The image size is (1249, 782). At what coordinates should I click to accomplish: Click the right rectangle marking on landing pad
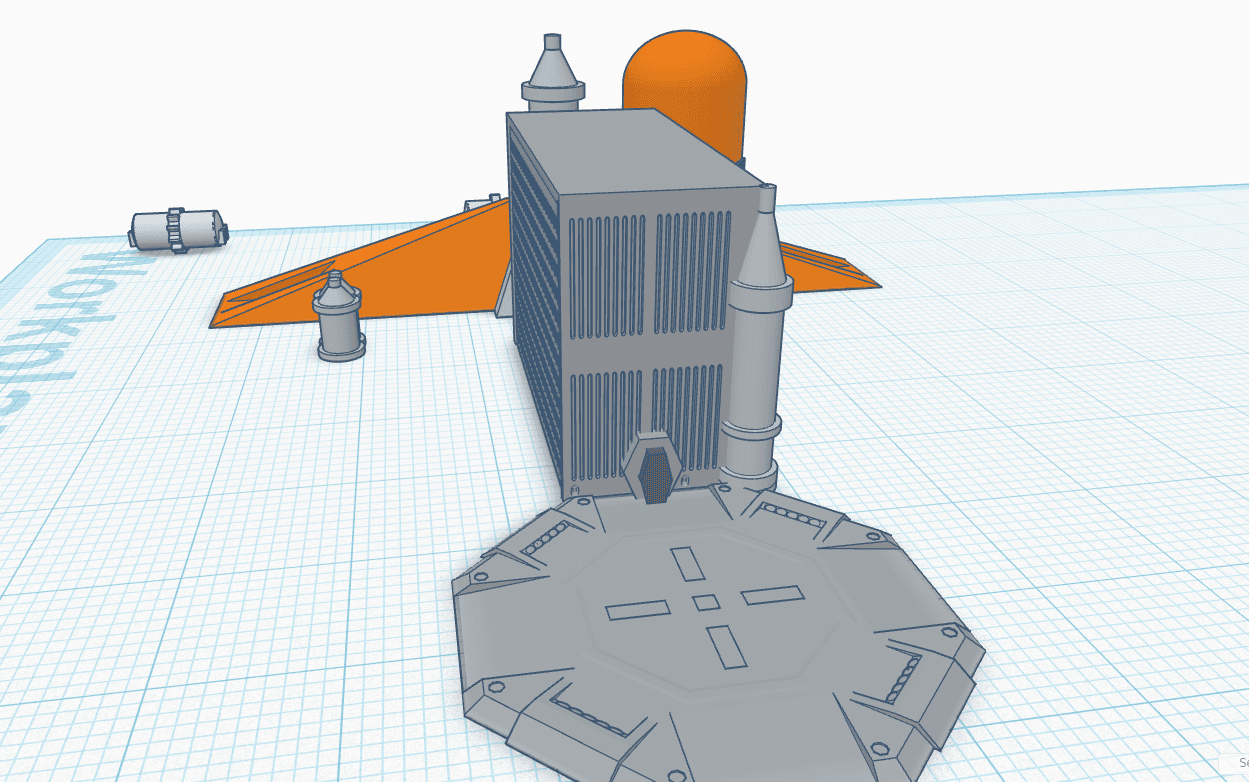[x=772, y=595]
